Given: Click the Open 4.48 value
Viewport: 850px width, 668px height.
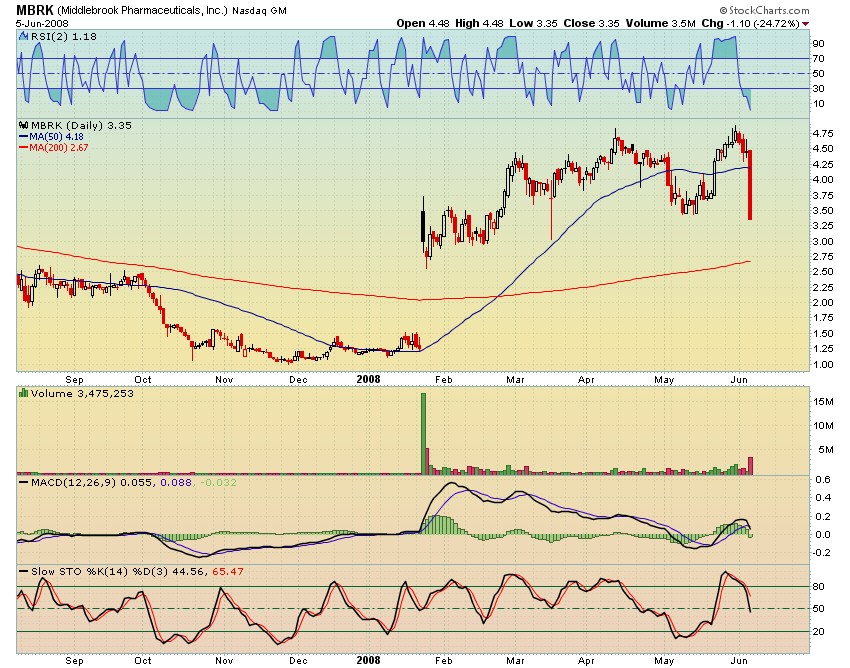Looking at the screenshot, I should click(x=423, y=23).
